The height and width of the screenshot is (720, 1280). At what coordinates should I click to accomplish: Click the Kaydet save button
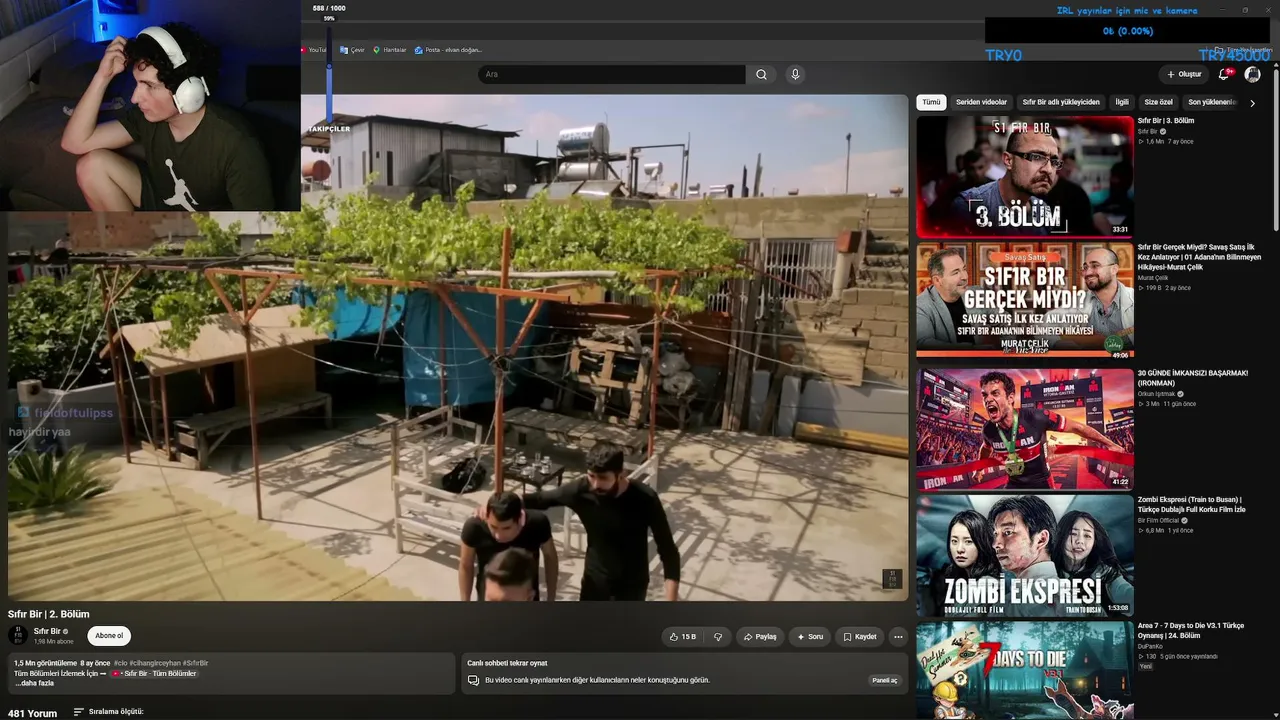[860, 636]
